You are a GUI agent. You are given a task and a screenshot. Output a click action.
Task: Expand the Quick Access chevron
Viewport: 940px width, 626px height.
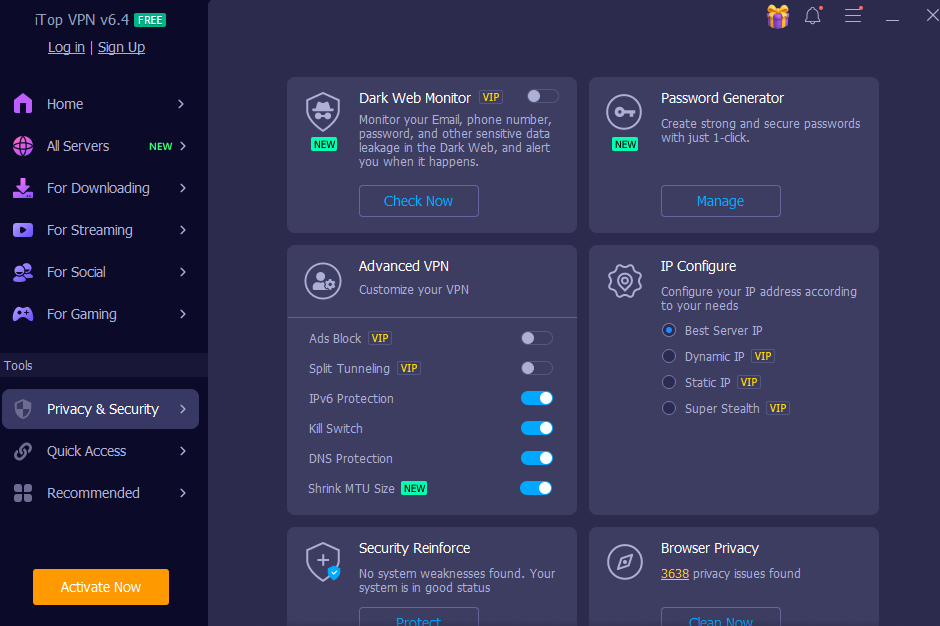coord(183,451)
